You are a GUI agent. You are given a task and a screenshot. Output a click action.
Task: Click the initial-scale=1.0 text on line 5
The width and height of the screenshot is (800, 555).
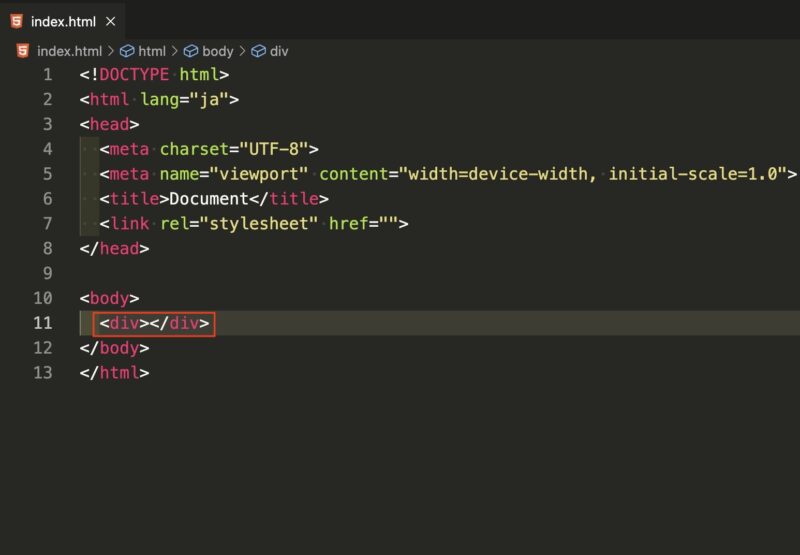[x=693, y=174]
